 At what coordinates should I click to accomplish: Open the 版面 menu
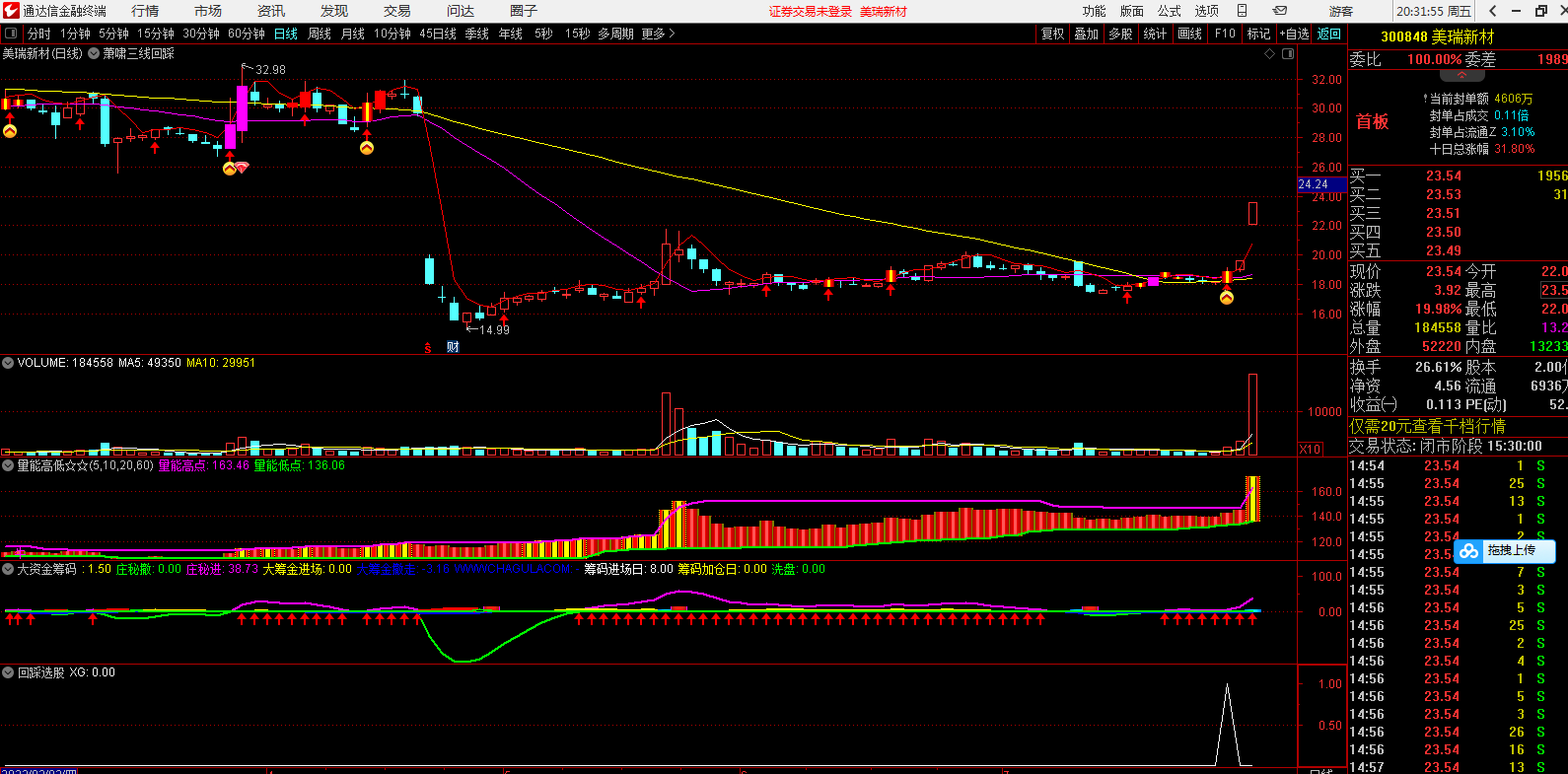1132,11
